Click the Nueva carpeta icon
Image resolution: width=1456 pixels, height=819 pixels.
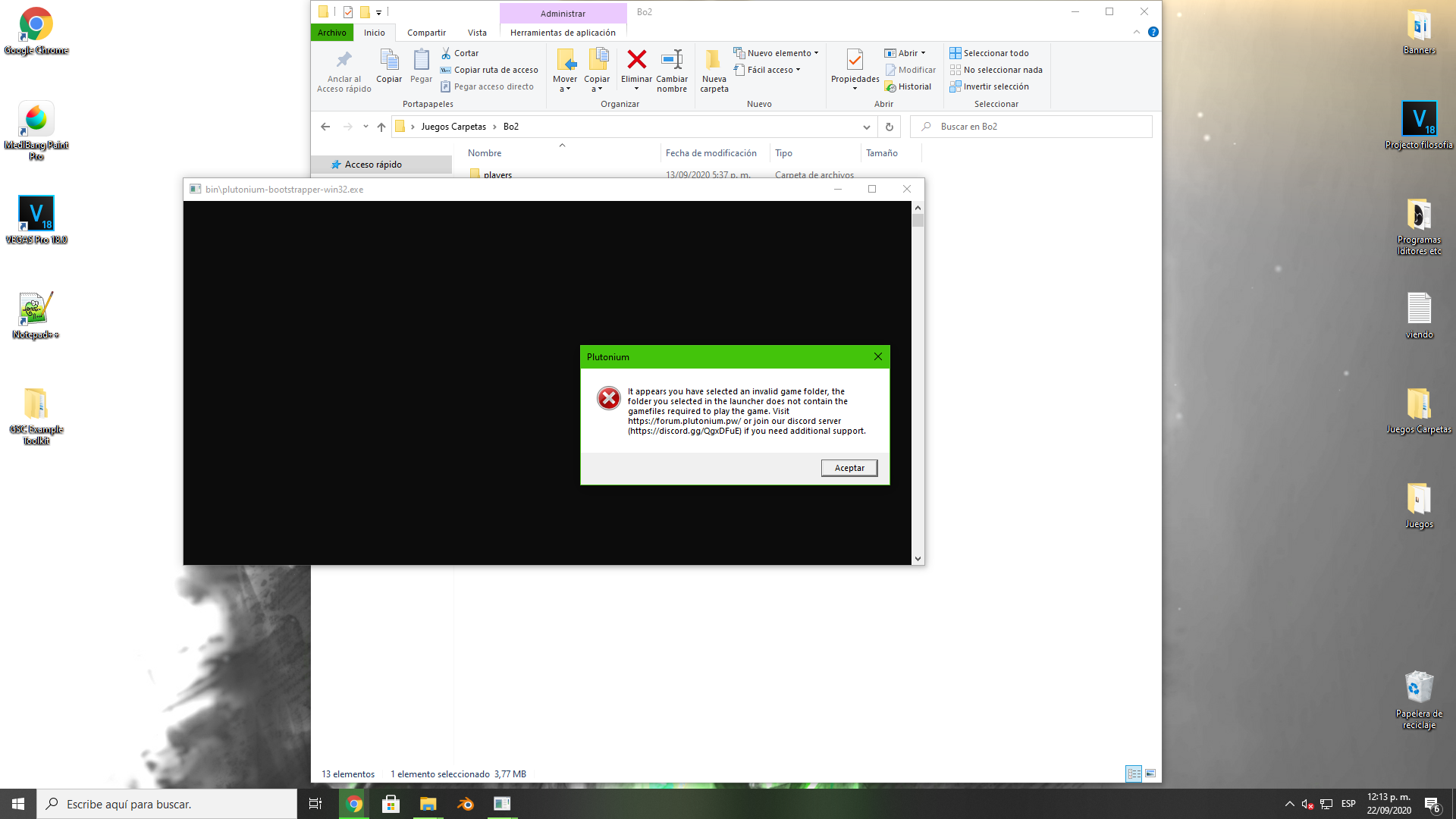pyautogui.click(x=714, y=59)
